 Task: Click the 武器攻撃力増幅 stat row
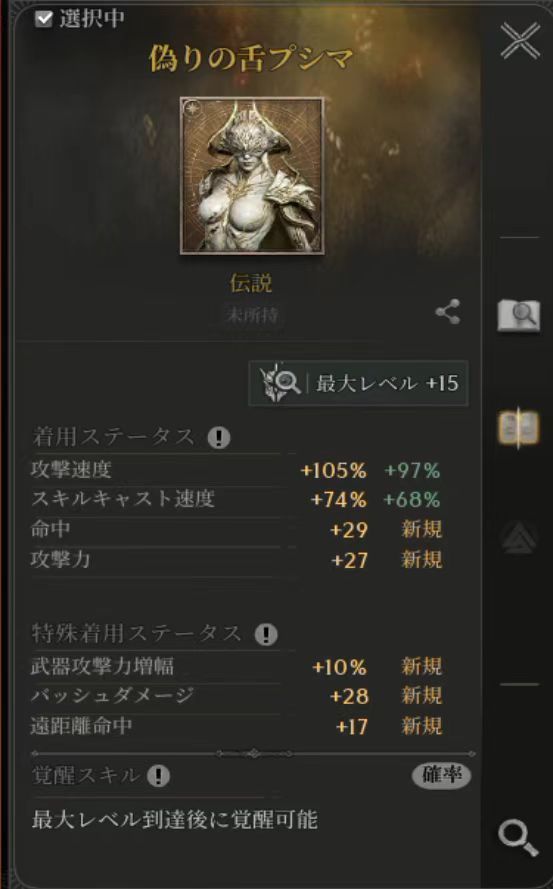[x=237, y=666]
